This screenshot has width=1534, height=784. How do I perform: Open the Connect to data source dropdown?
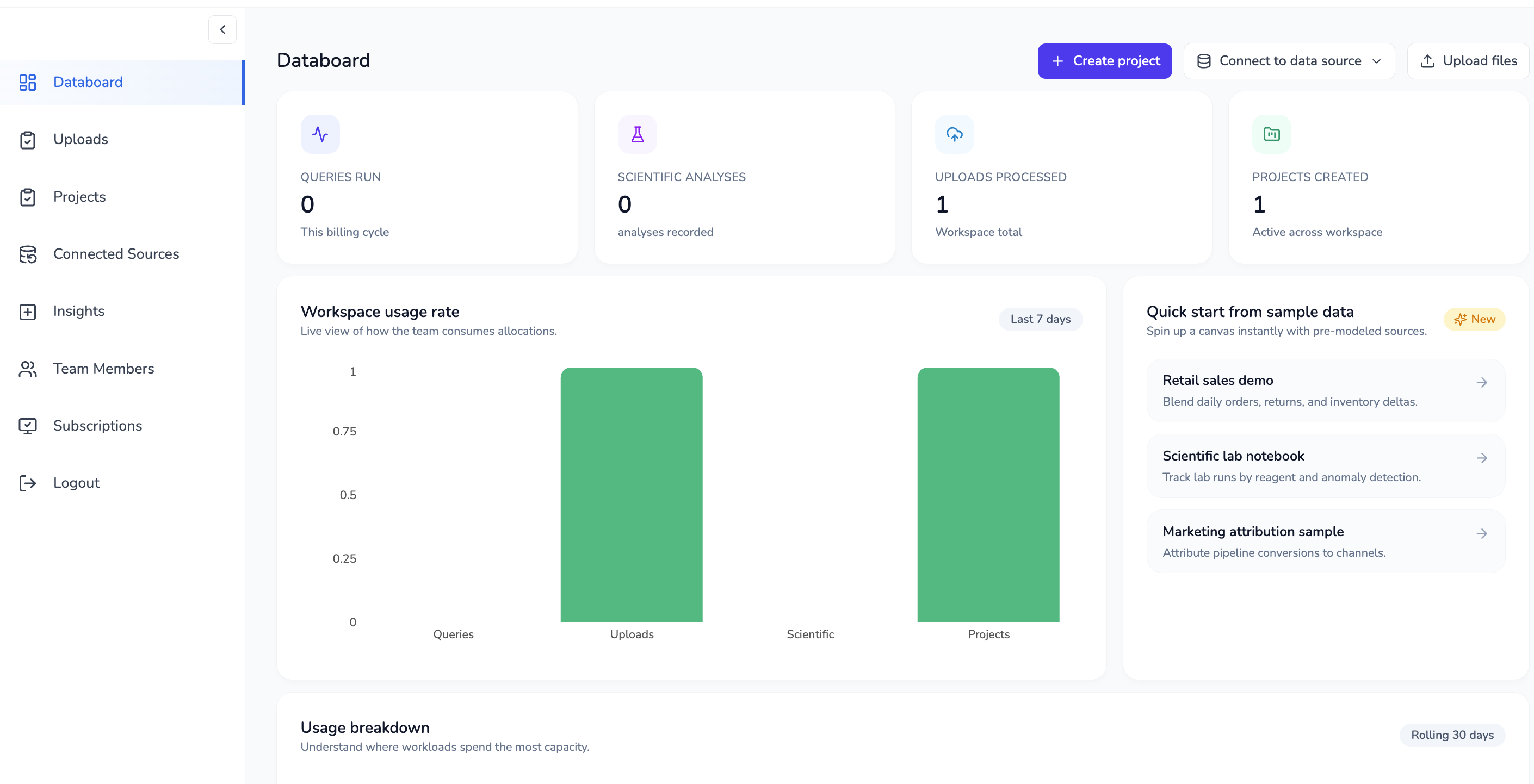(x=1289, y=61)
